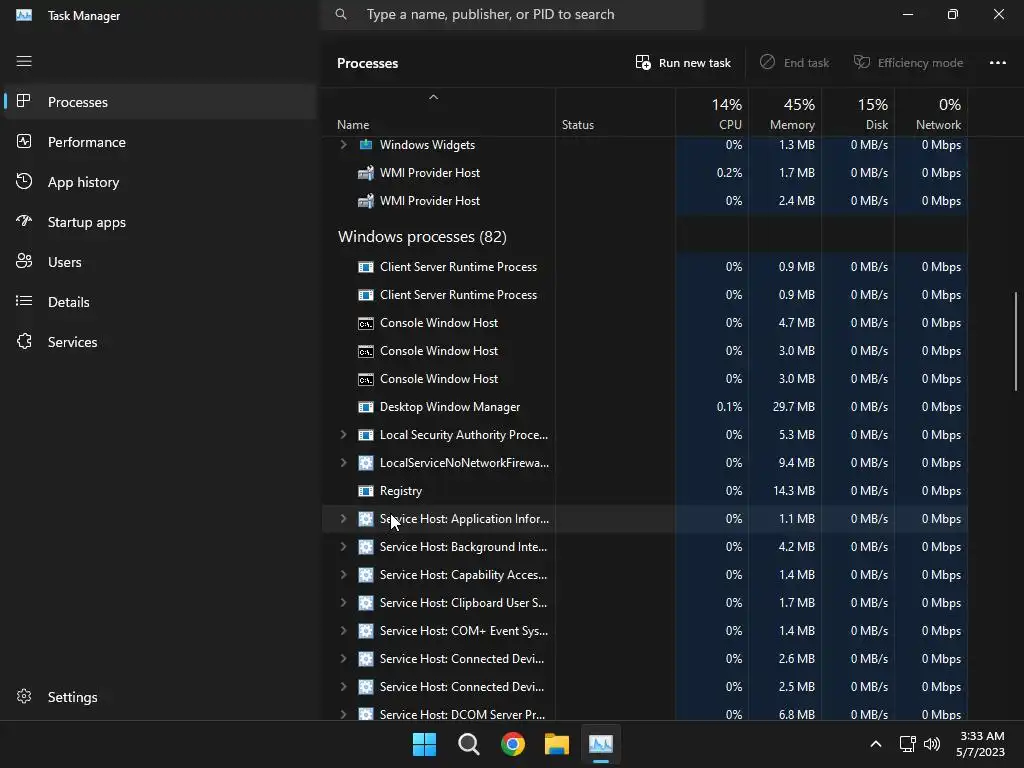Open the App history page

point(160,182)
